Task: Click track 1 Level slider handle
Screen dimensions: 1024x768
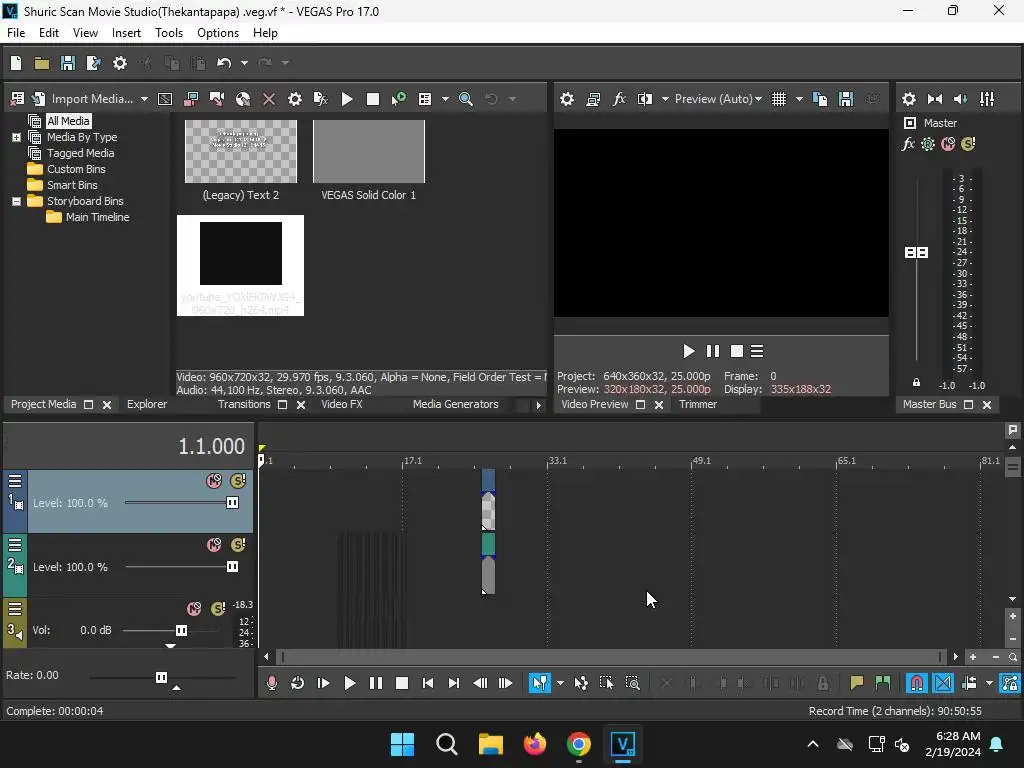Action: (x=232, y=503)
